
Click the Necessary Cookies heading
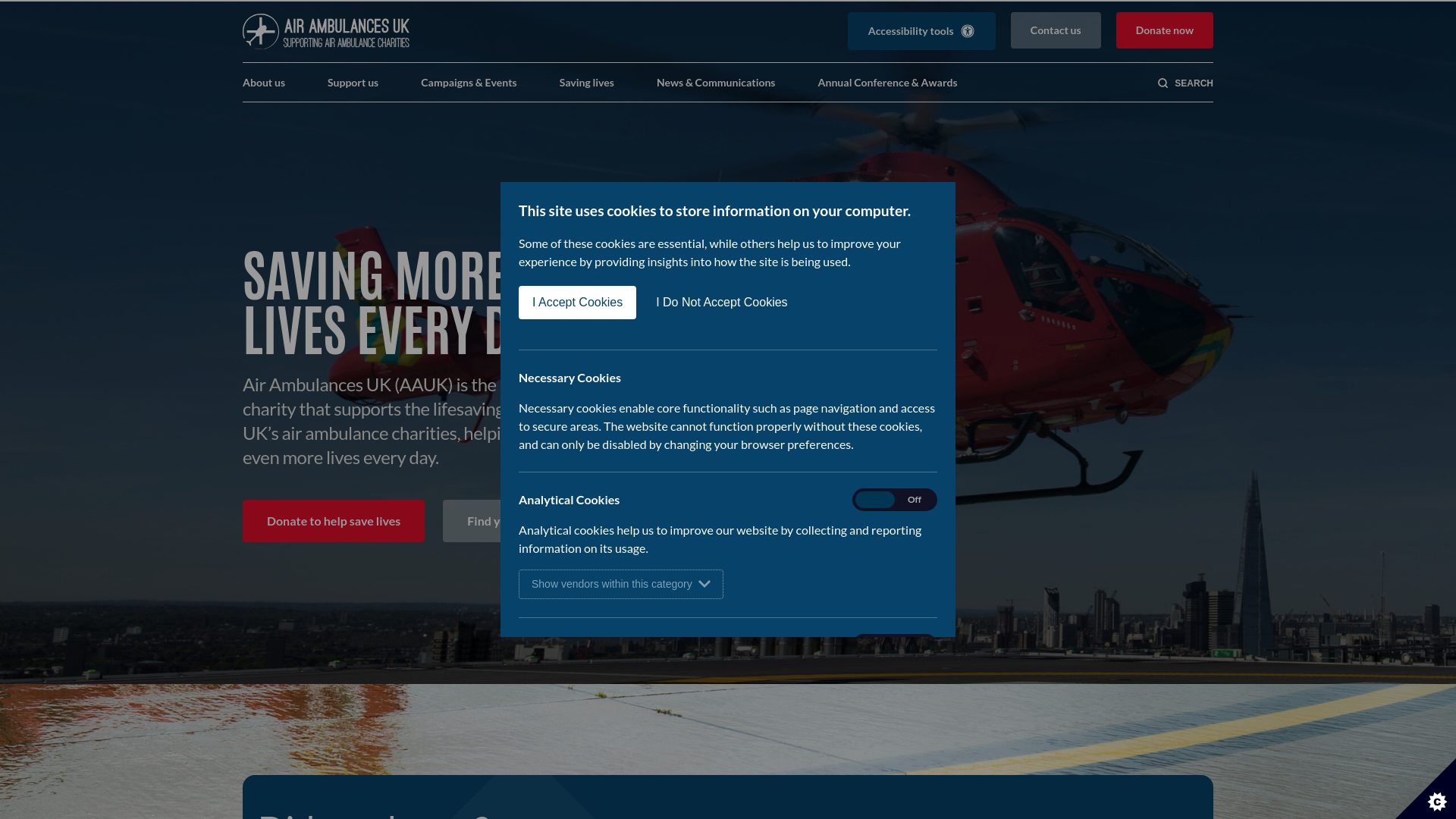(570, 378)
